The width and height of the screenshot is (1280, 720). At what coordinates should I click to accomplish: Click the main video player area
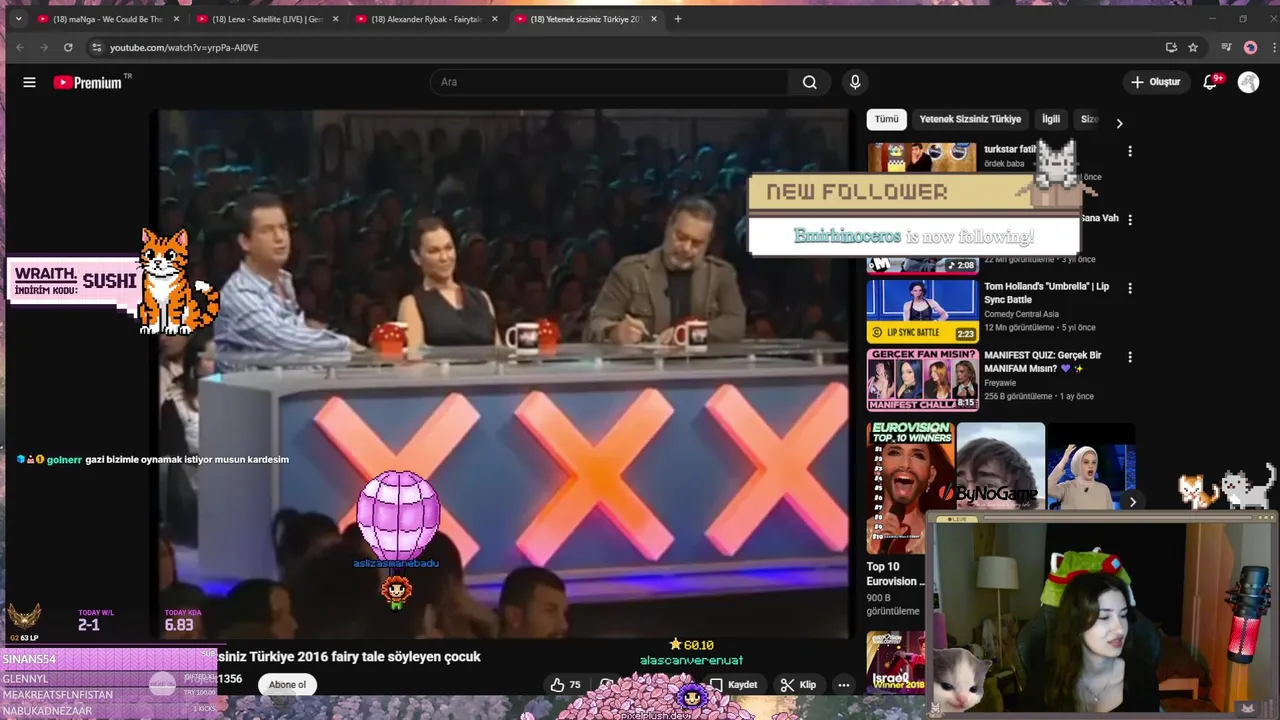500,373
